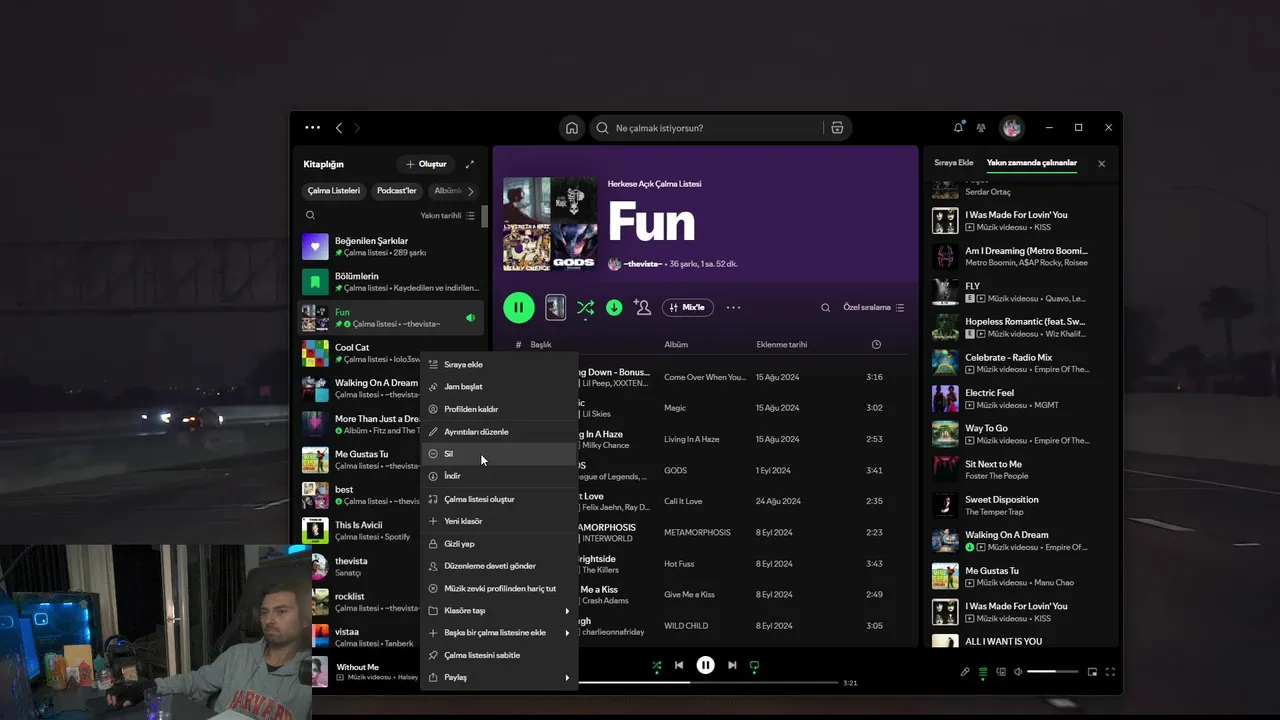Open the mini player icon
Image resolution: width=1280 pixels, height=720 pixels.
[1092, 672]
